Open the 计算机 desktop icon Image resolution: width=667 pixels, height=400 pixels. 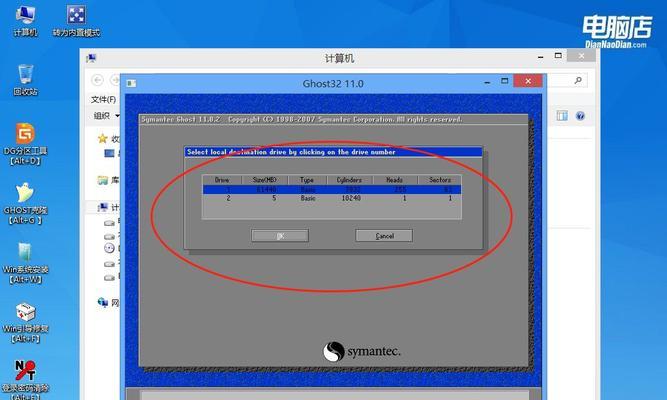pyautogui.click(x=26, y=20)
